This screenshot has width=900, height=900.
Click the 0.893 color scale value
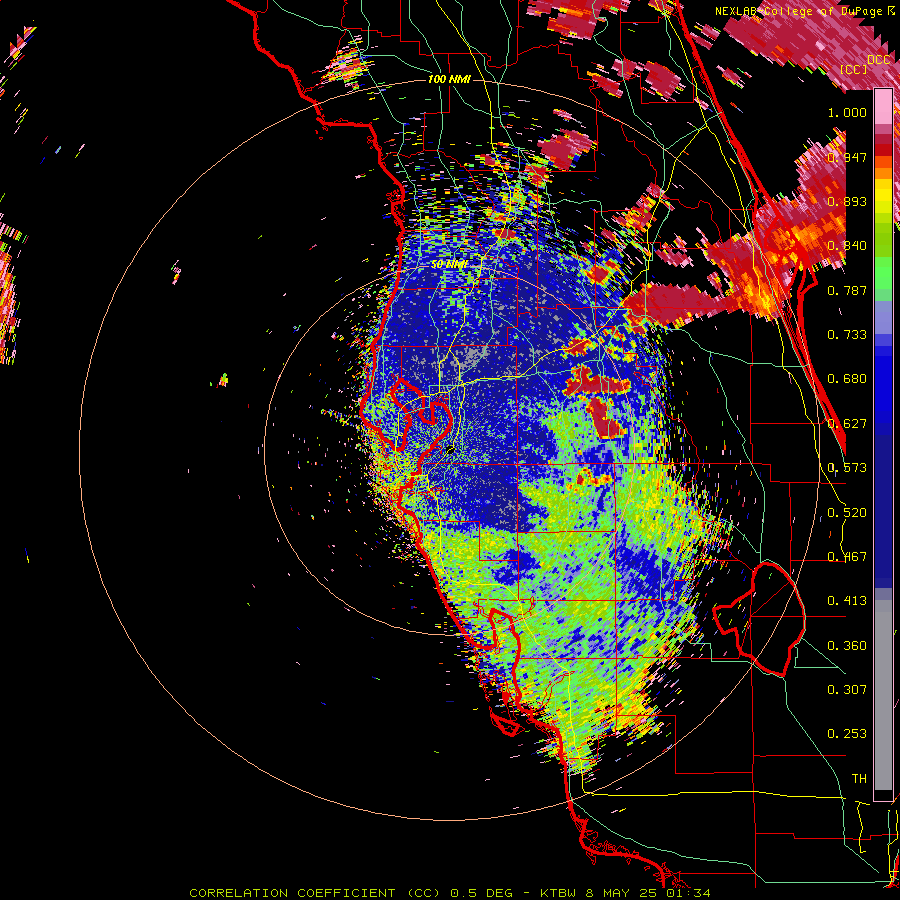[x=847, y=201]
